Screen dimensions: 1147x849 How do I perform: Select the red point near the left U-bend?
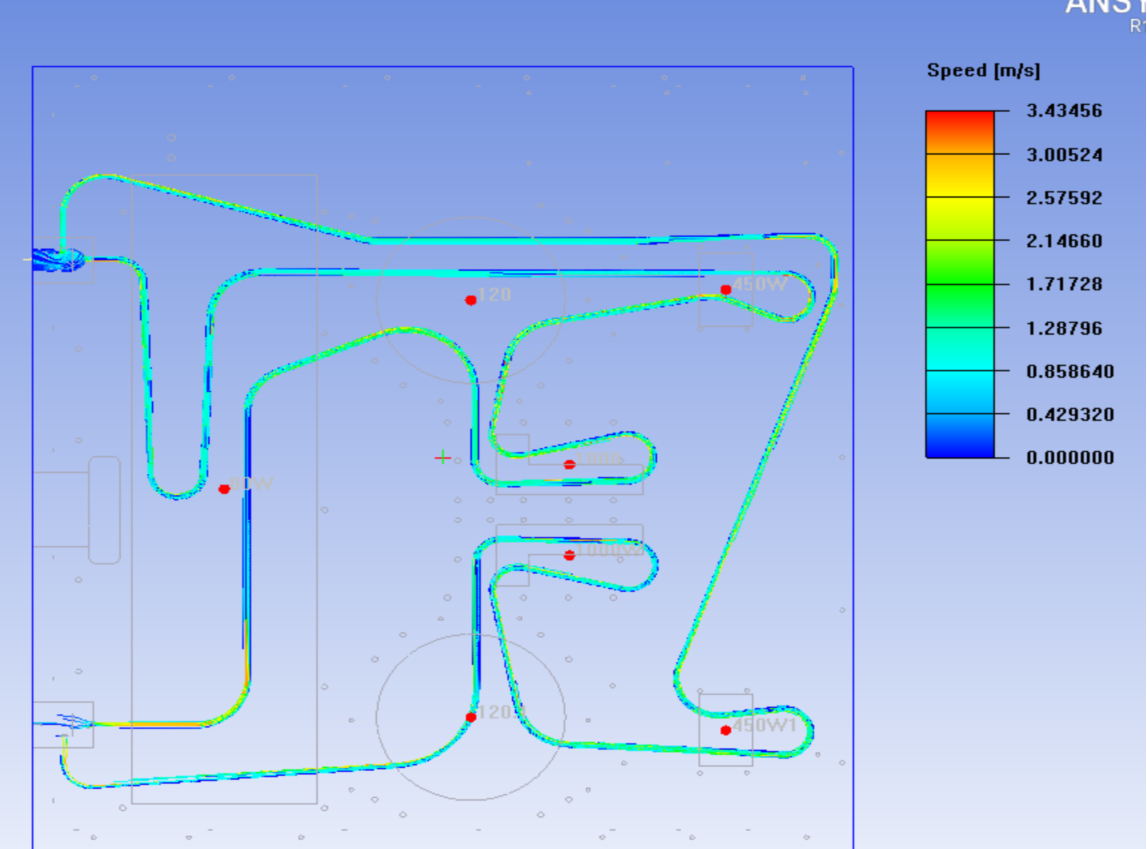224,489
